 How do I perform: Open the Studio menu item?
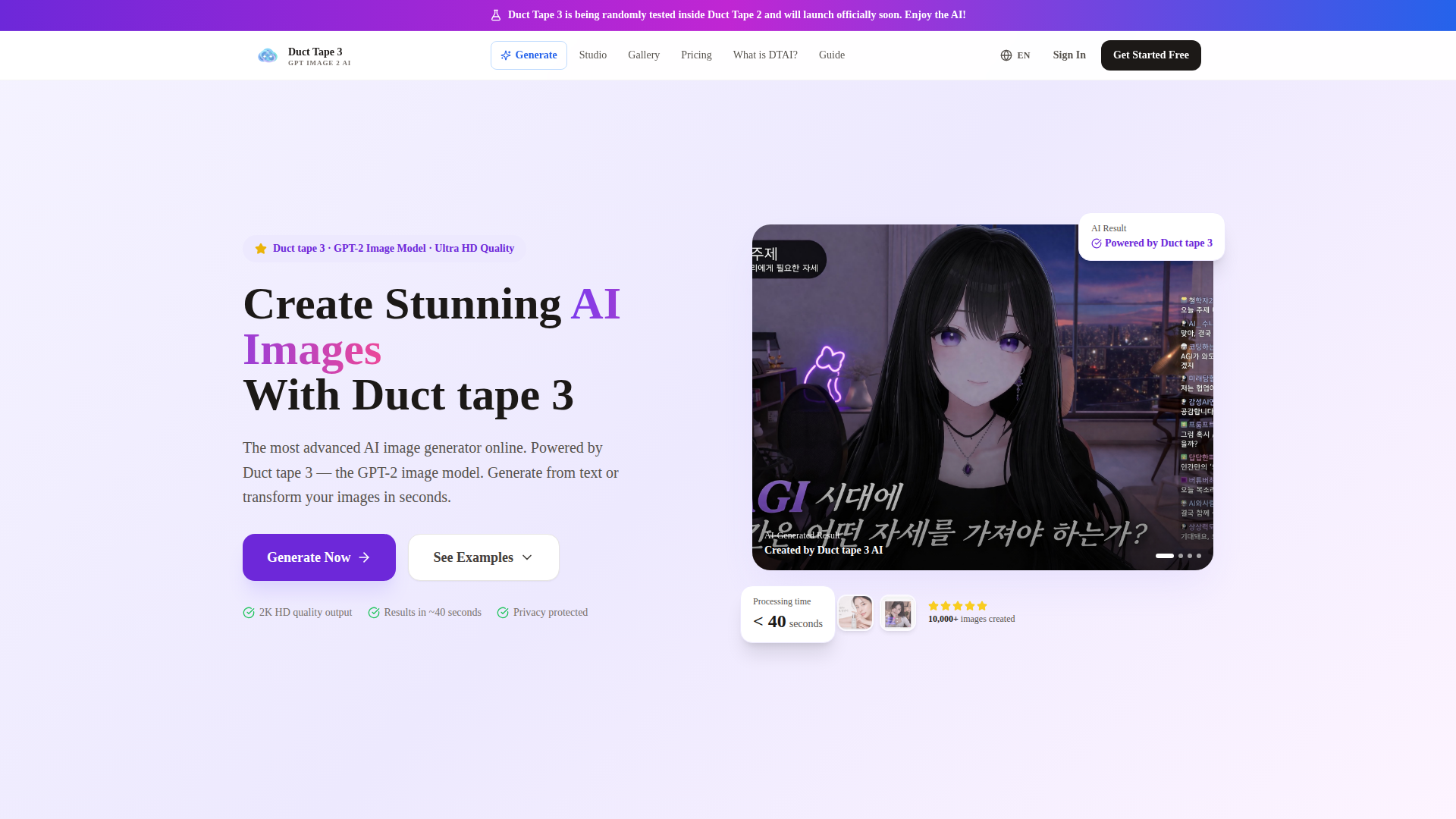point(593,55)
